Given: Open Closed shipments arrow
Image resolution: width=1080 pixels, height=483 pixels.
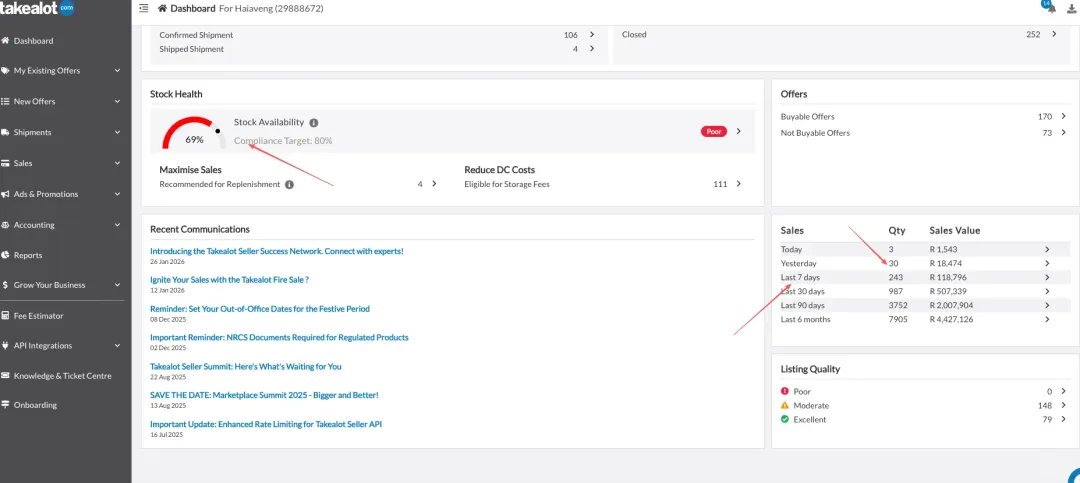Looking at the screenshot, I should (1054, 34).
